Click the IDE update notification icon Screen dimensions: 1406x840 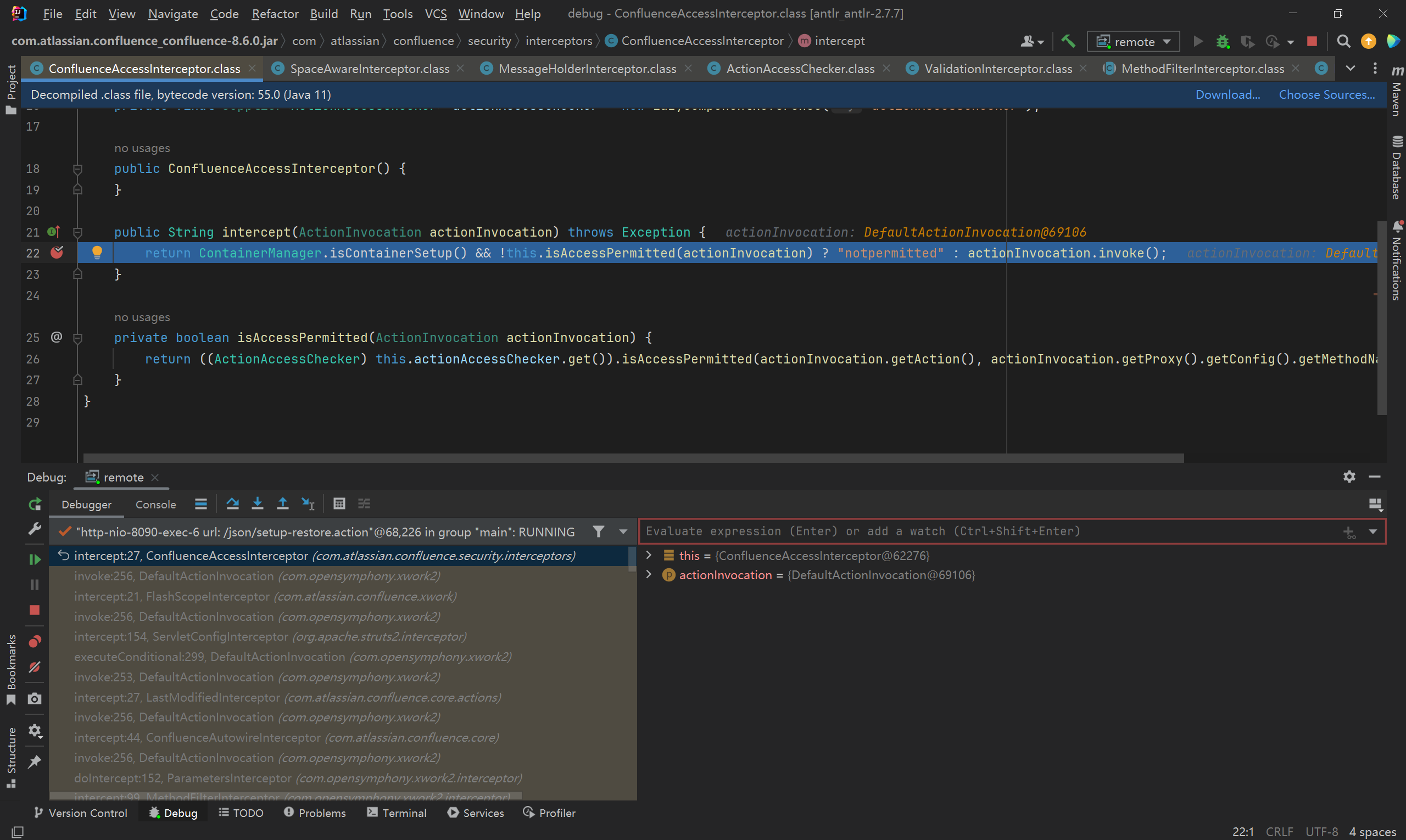1368,41
